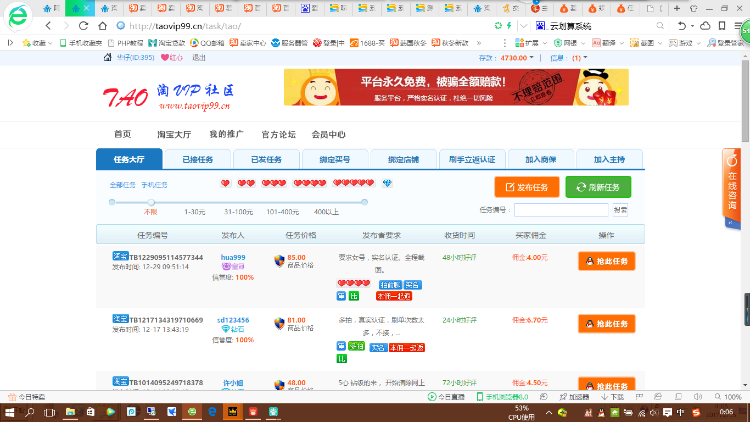Filter tasks by the three hearts level
The height and width of the screenshot is (422, 750).
coord(274,183)
